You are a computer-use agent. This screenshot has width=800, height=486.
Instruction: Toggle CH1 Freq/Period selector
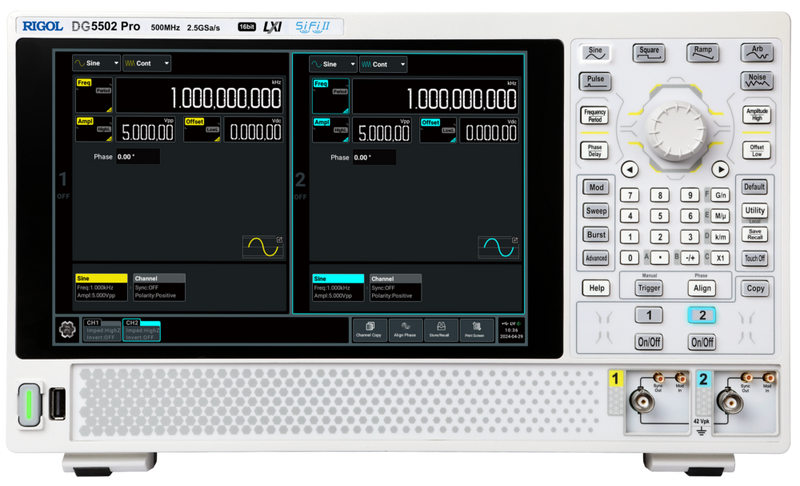click(x=94, y=95)
